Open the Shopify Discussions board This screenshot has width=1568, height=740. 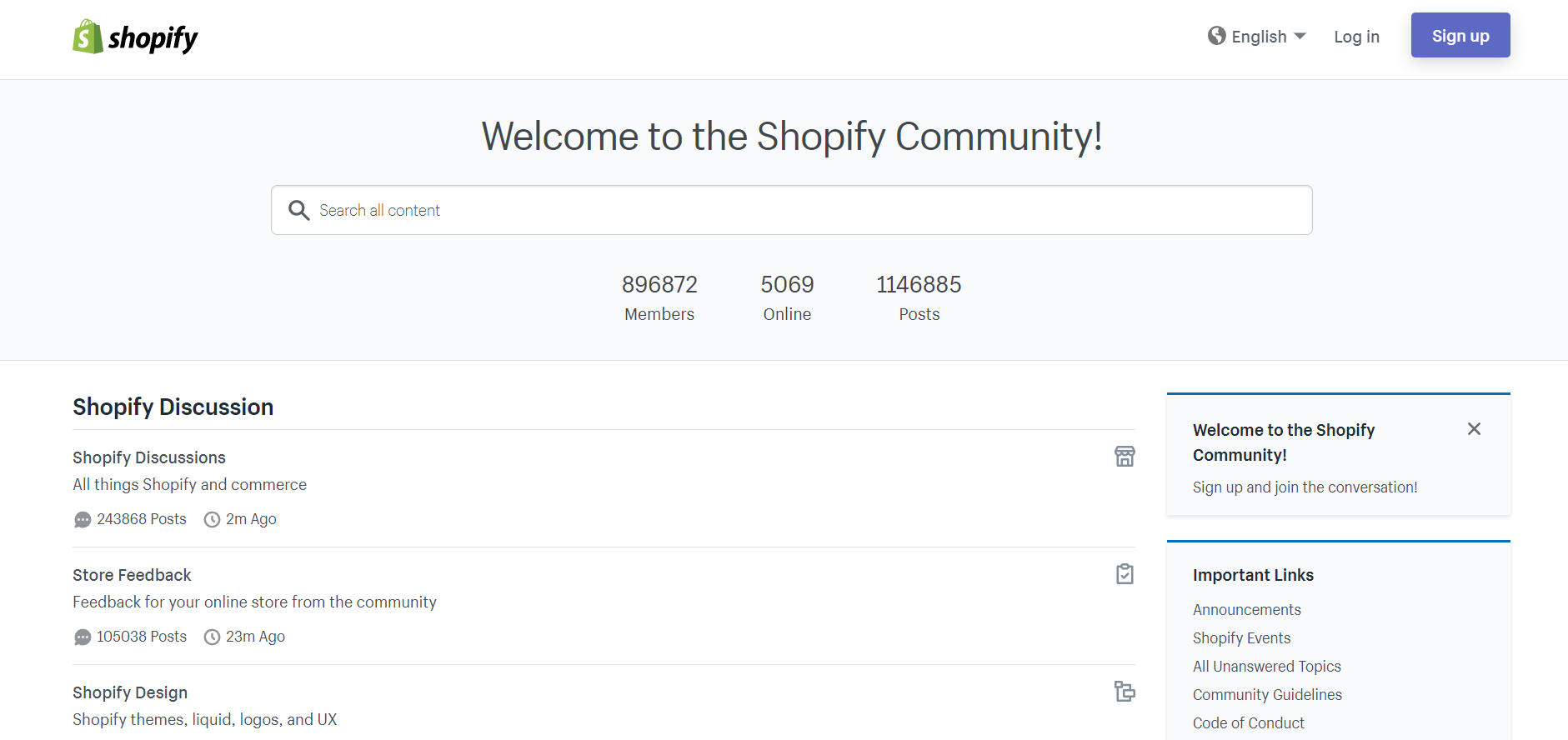149,457
